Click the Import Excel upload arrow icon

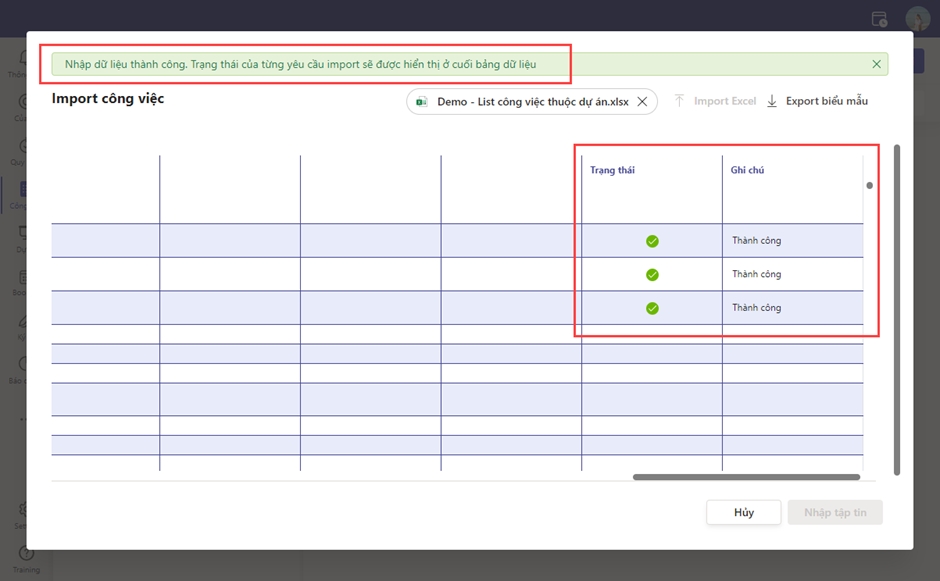click(x=679, y=101)
